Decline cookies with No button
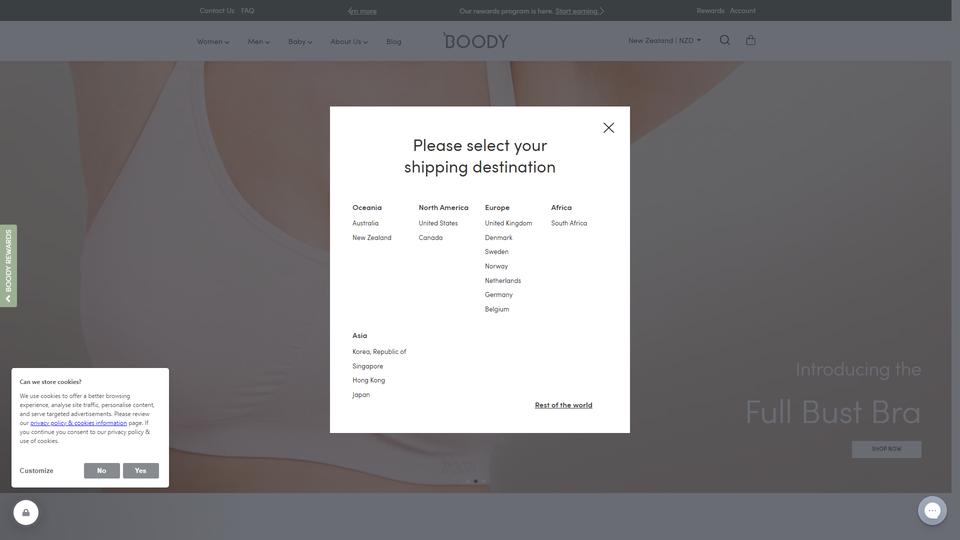Image resolution: width=960 pixels, height=540 pixels. (x=101, y=471)
